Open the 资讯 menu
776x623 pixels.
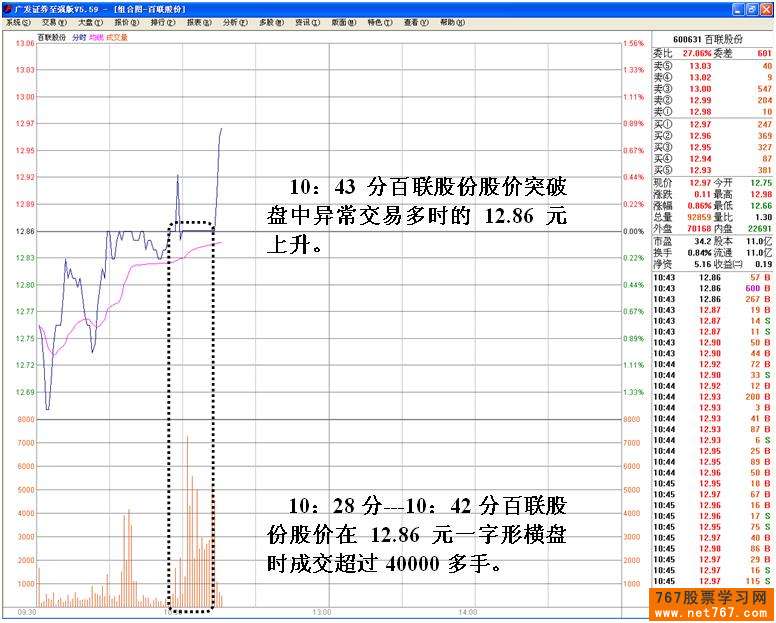(307, 23)
